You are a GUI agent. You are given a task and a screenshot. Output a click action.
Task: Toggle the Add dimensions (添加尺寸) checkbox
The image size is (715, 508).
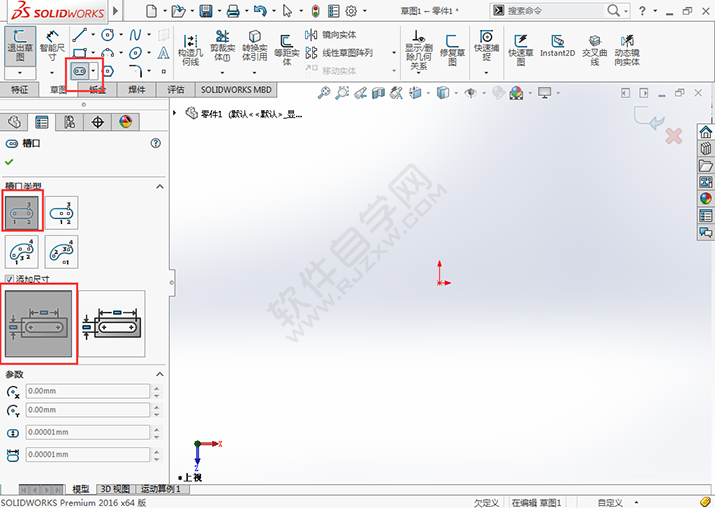tap(9, 279)
